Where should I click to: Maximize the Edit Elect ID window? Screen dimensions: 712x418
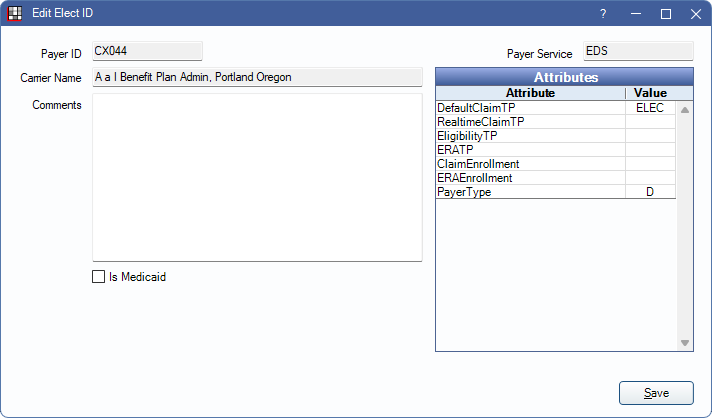coord(666,14)
